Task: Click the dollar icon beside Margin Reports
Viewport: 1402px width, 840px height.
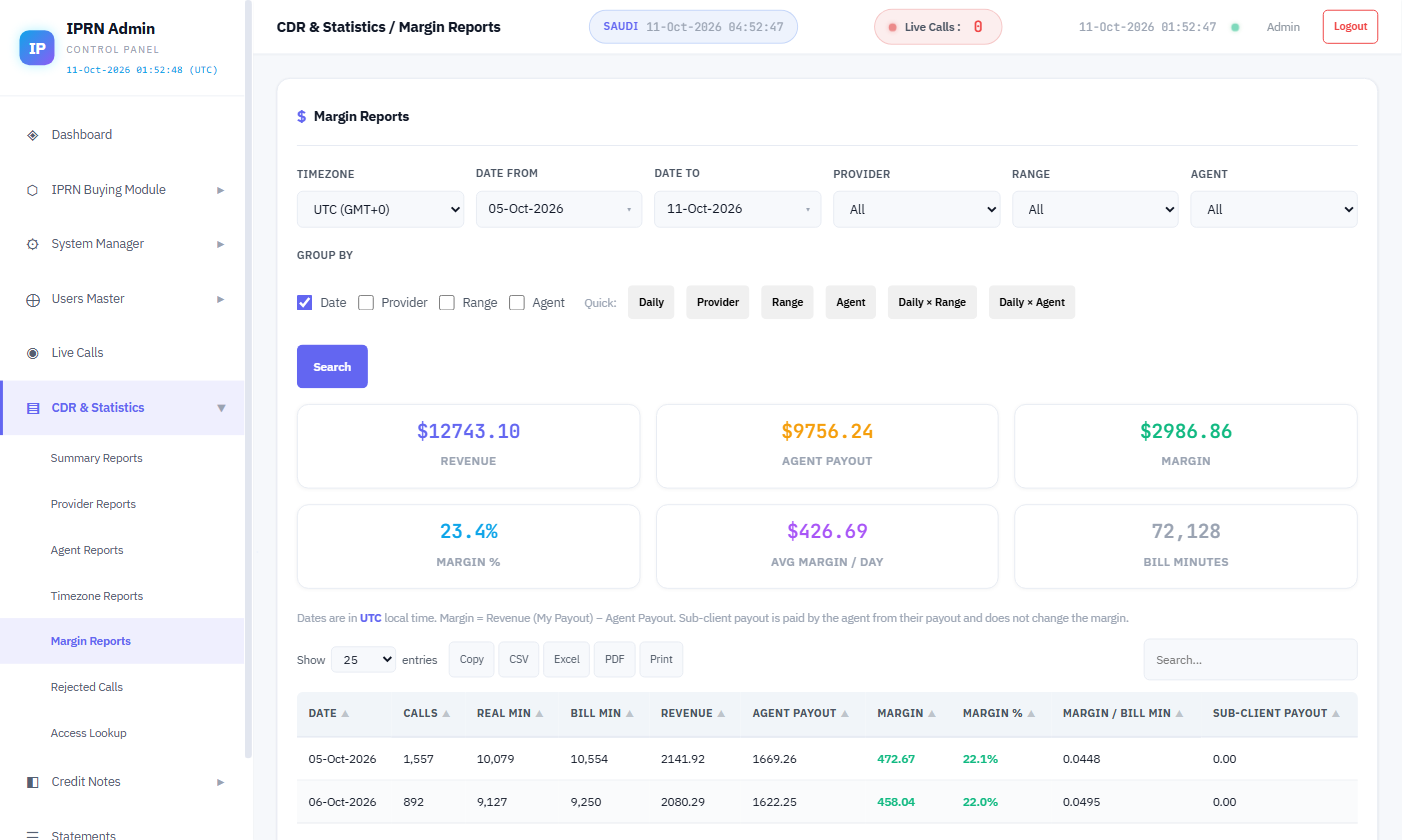Action: (x=302, y=116)
